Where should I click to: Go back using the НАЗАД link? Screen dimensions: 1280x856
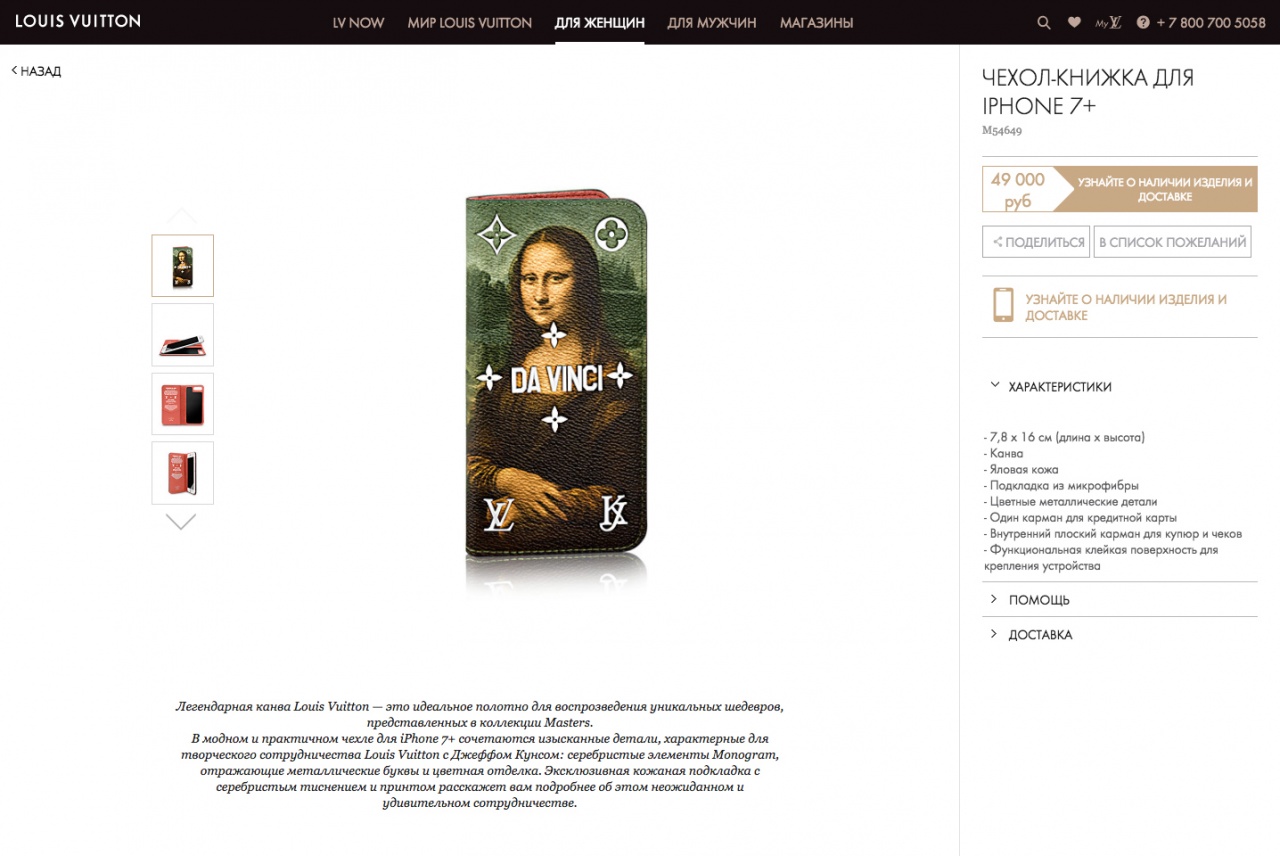coord(36,71)
